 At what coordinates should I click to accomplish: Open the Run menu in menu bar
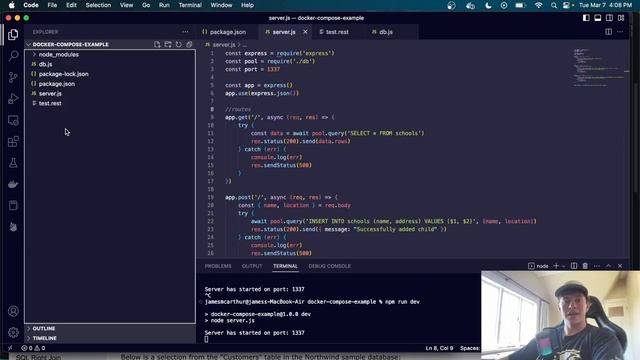pyautogui.click(x=164, y=5)
